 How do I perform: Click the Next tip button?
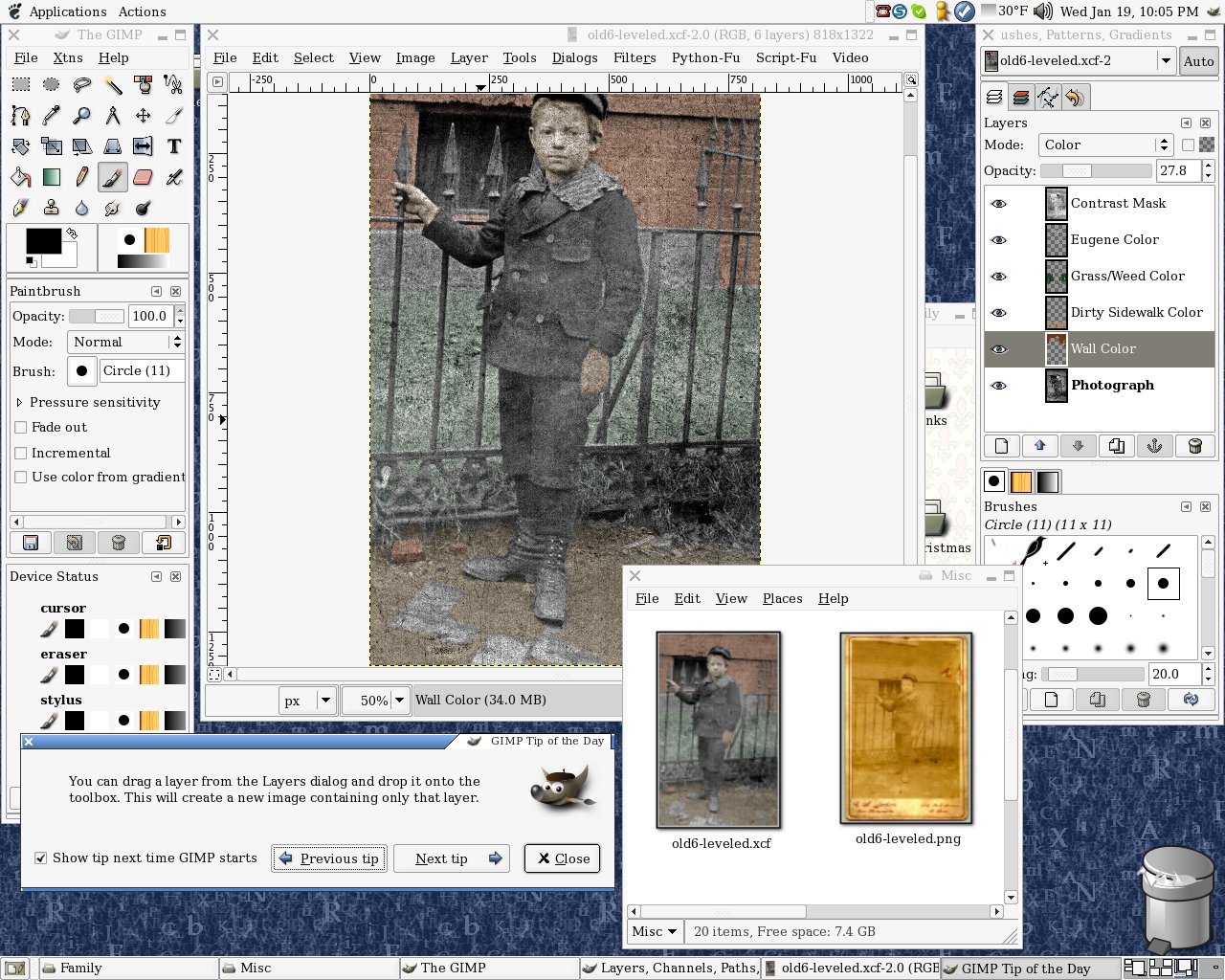point(451,858)
